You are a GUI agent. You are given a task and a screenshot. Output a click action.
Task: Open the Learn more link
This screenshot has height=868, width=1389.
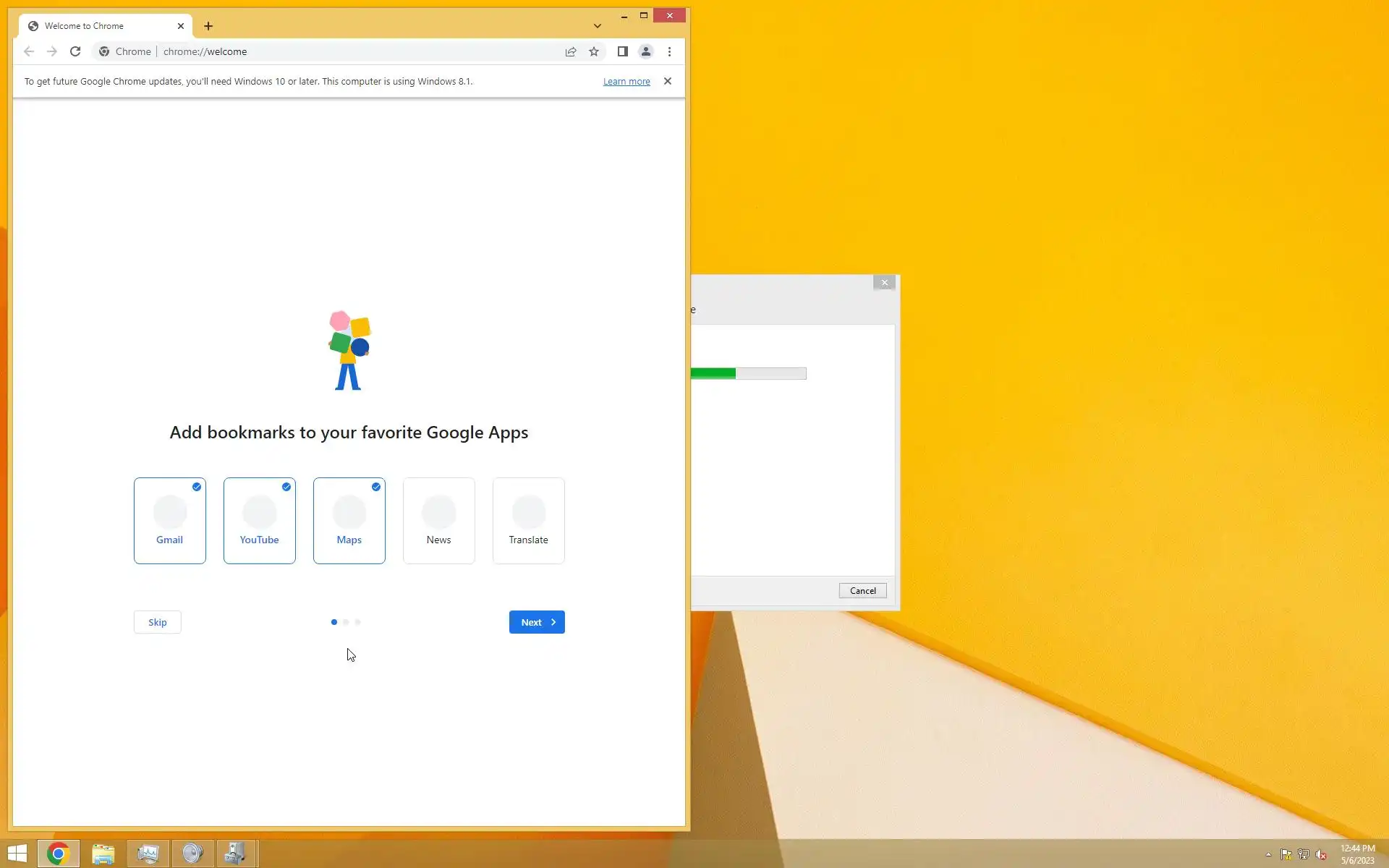click(x=626, y=82)
